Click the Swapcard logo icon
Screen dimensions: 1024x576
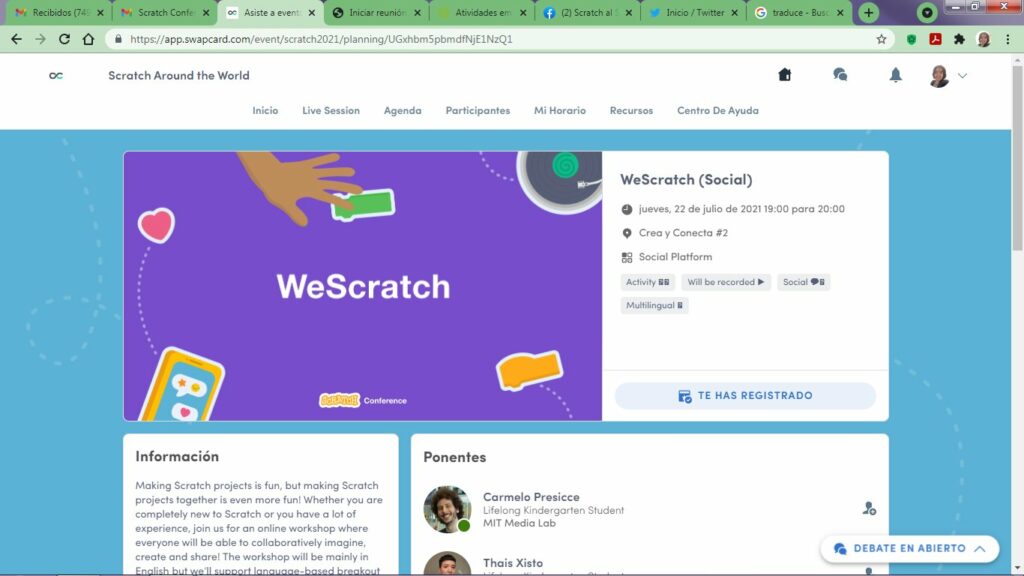pos(56,75)
